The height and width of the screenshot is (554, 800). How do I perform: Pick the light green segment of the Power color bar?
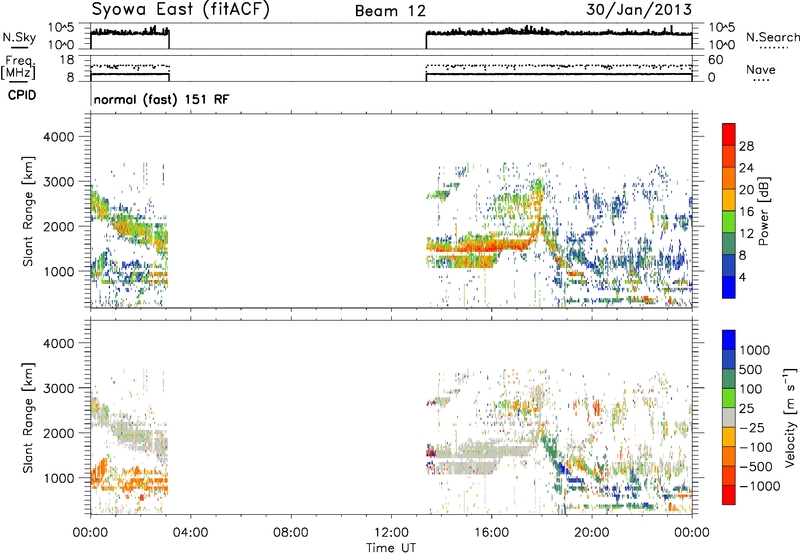[729, 221]
